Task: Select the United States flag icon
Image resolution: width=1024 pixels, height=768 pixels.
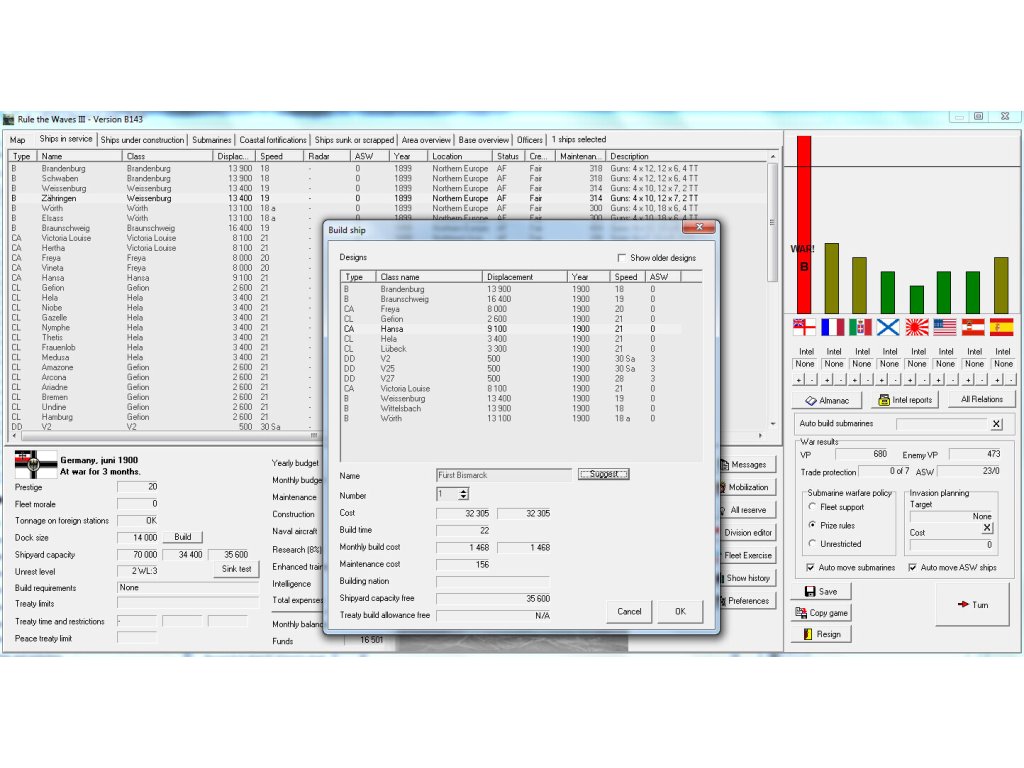Action: (x=945, y=327)
